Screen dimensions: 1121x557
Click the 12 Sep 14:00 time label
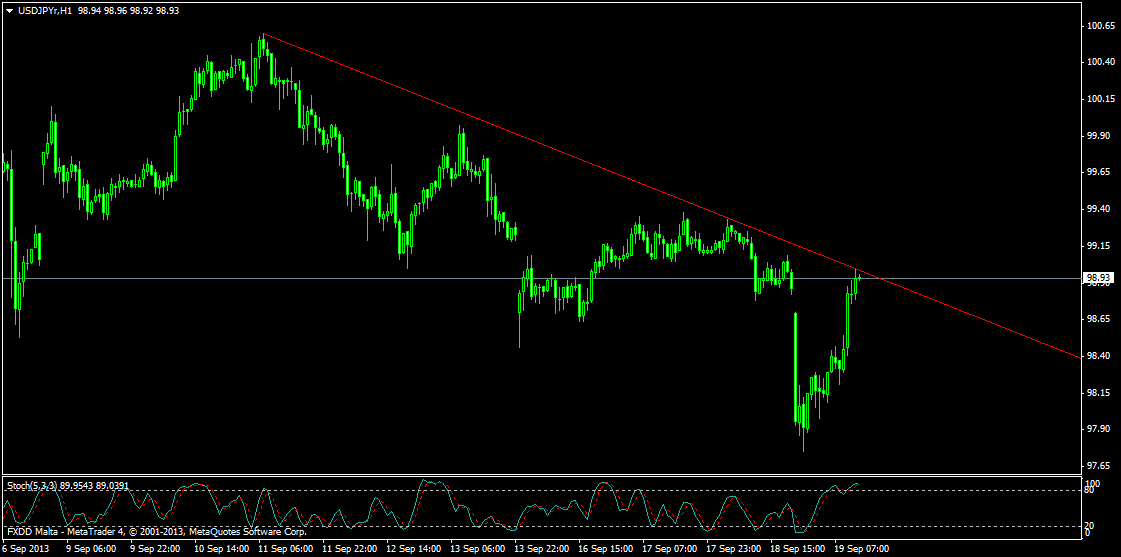[413, 549]
